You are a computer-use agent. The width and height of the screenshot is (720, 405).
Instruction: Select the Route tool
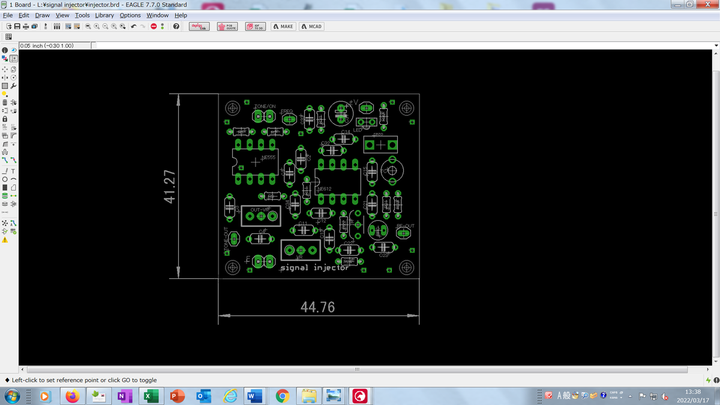pos(5,160)
